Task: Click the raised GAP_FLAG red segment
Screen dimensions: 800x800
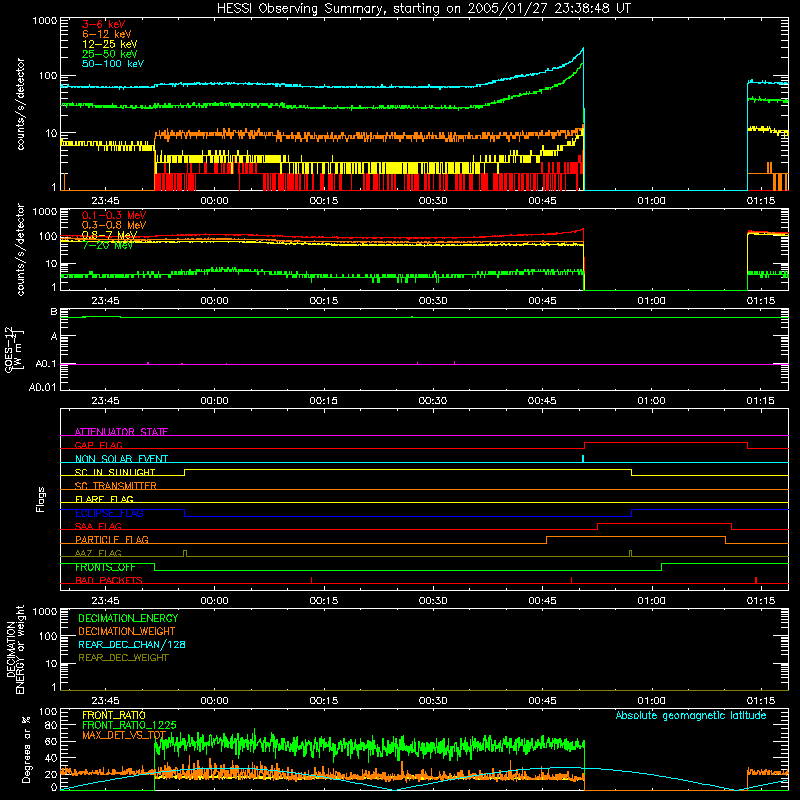Action: tap(666, 443)
